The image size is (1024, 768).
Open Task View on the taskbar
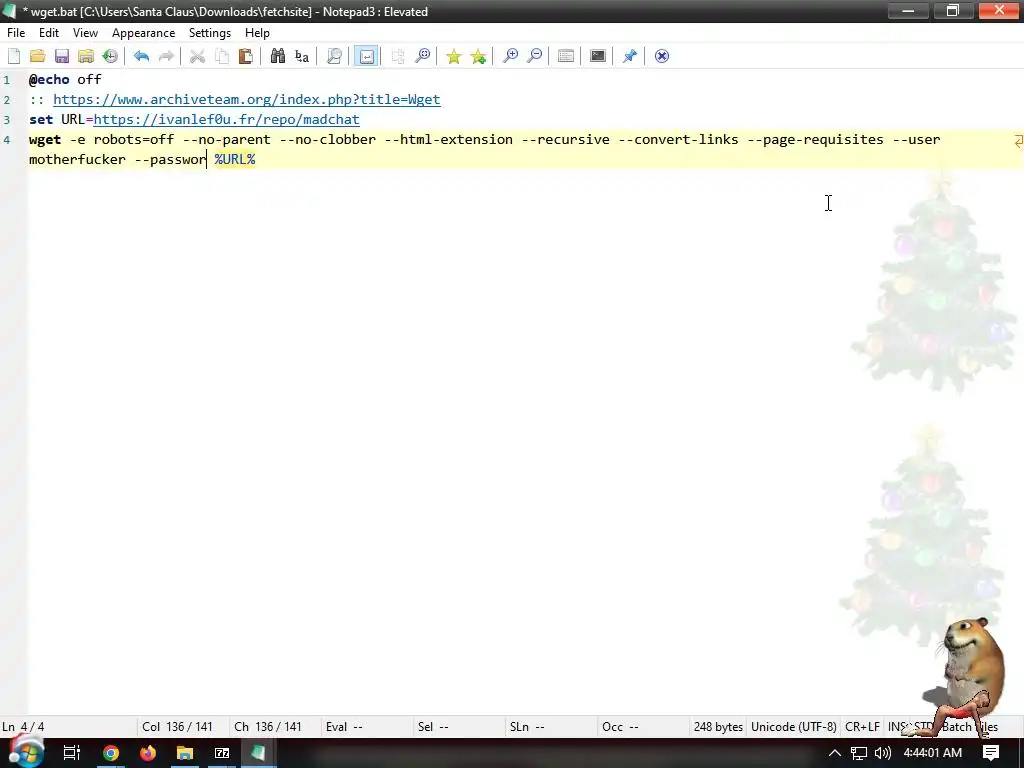tap(71, 753)
